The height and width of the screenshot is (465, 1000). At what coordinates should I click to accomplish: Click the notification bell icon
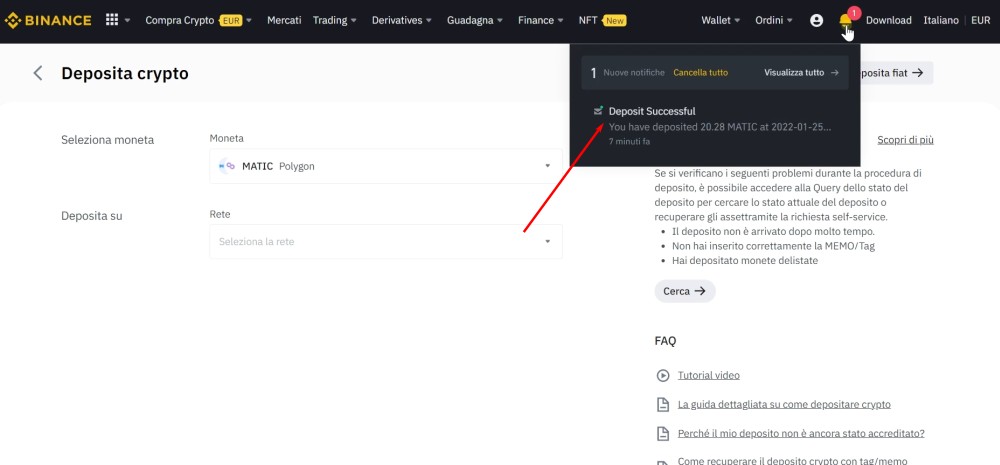coord(845,22)
